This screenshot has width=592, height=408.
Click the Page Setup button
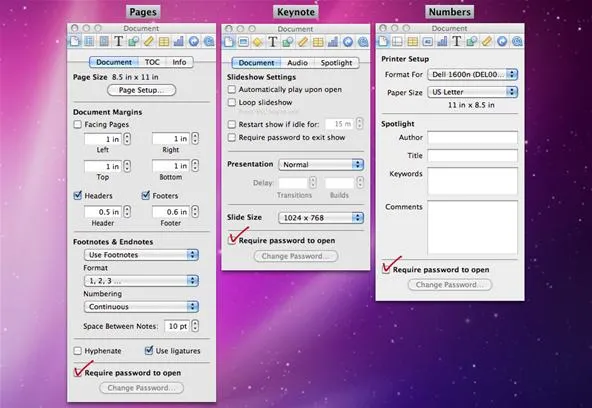click(x=142, y=90)
